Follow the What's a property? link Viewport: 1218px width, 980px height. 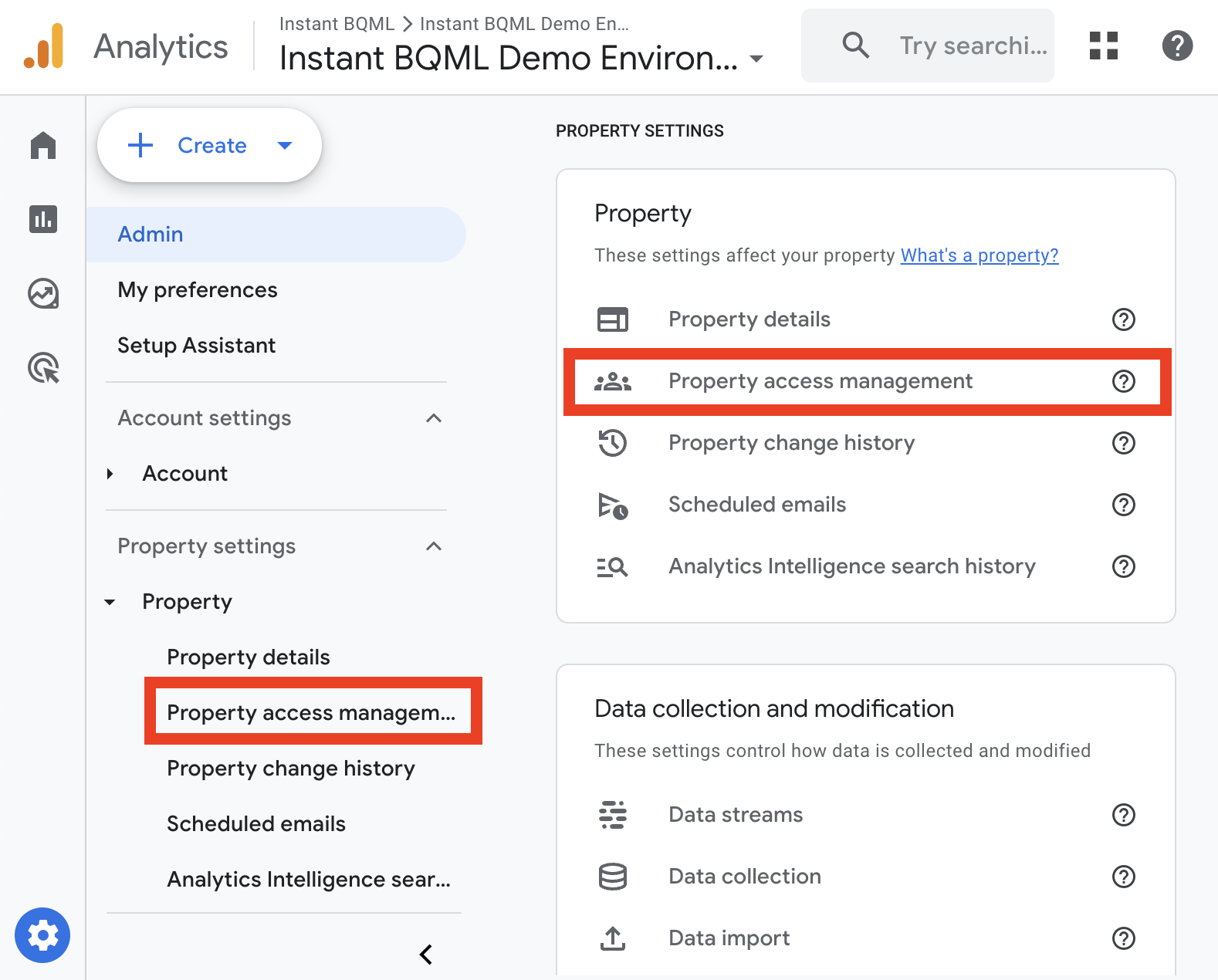[x=979, y=255]
